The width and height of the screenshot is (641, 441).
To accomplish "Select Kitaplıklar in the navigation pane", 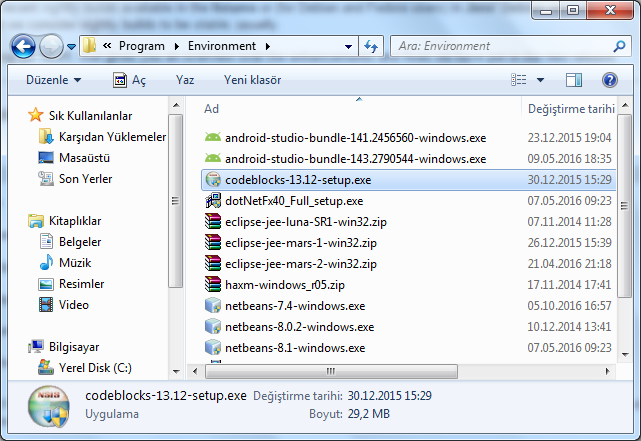I will click(75, 221).
